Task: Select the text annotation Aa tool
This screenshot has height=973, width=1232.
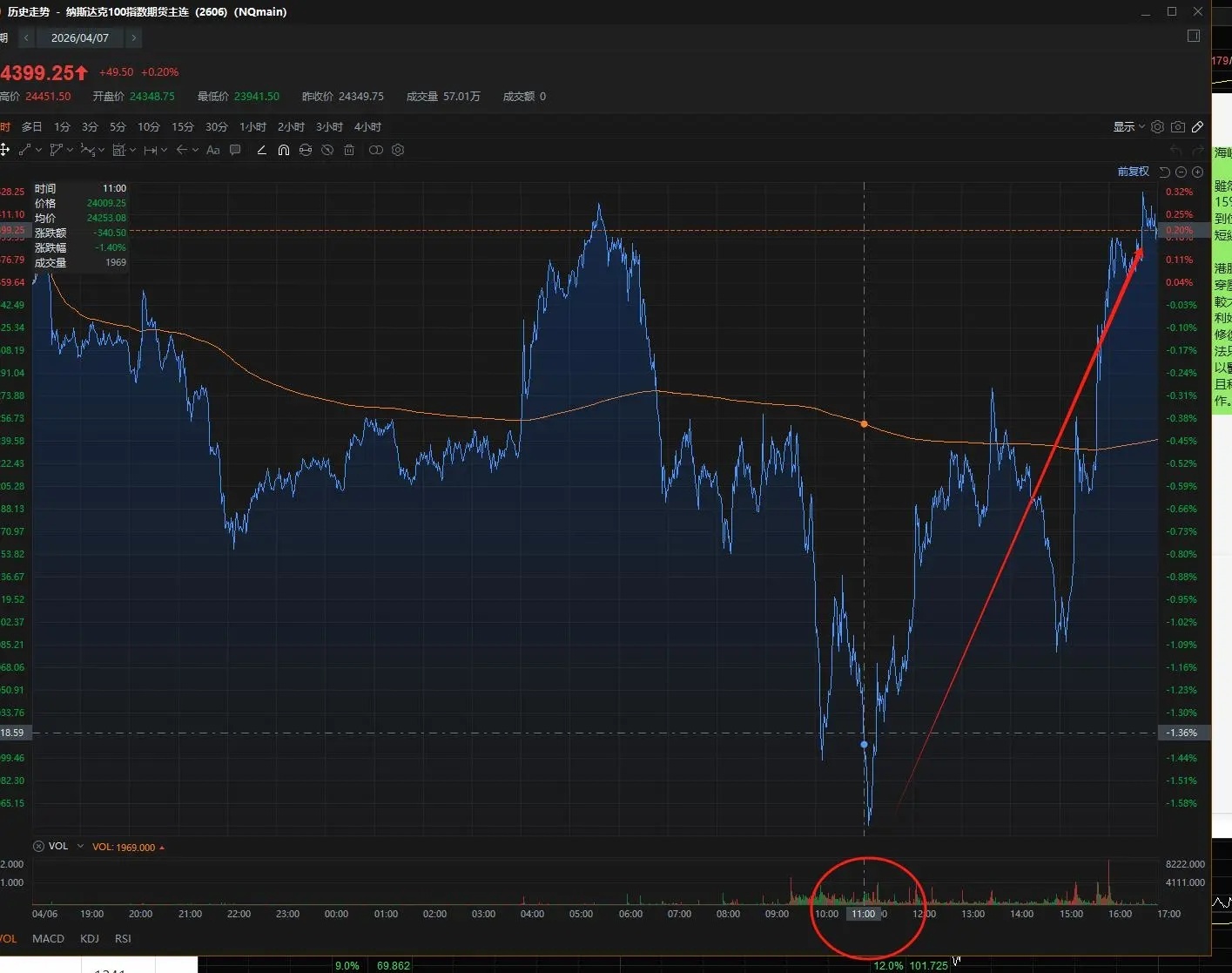Action: 212,151
